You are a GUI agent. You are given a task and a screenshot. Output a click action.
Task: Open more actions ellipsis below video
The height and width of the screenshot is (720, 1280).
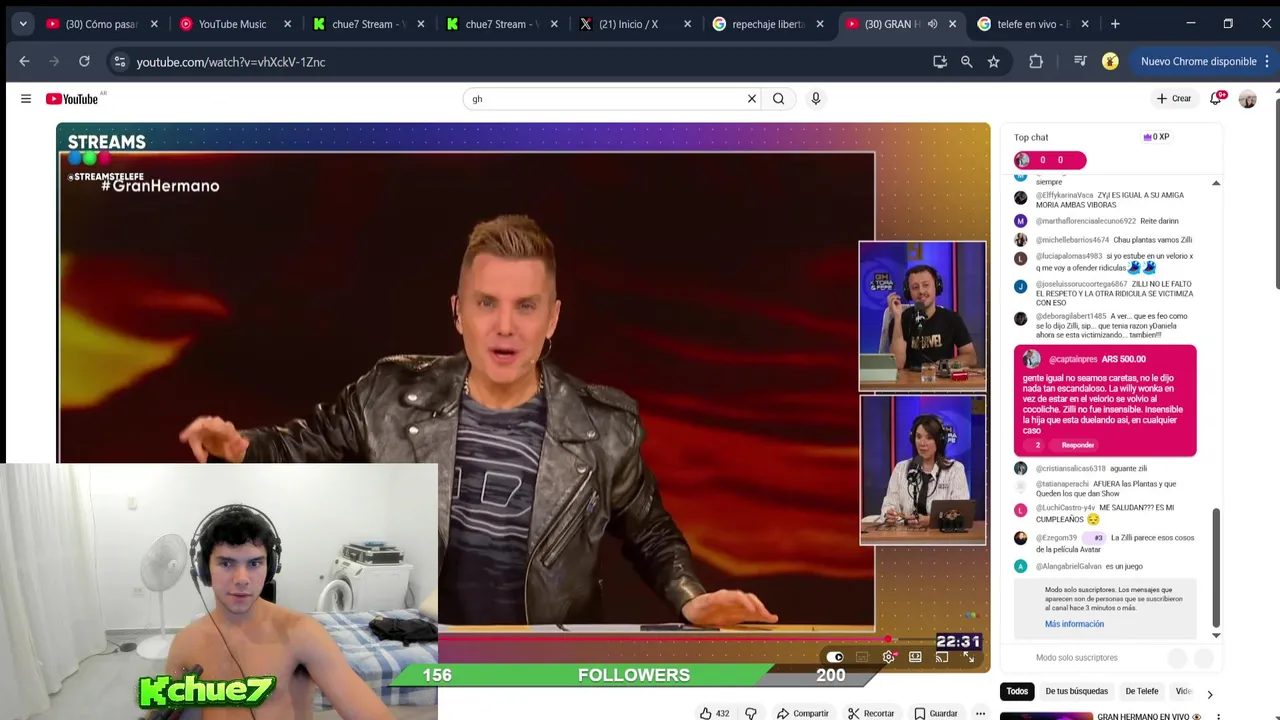pos(980,713)
